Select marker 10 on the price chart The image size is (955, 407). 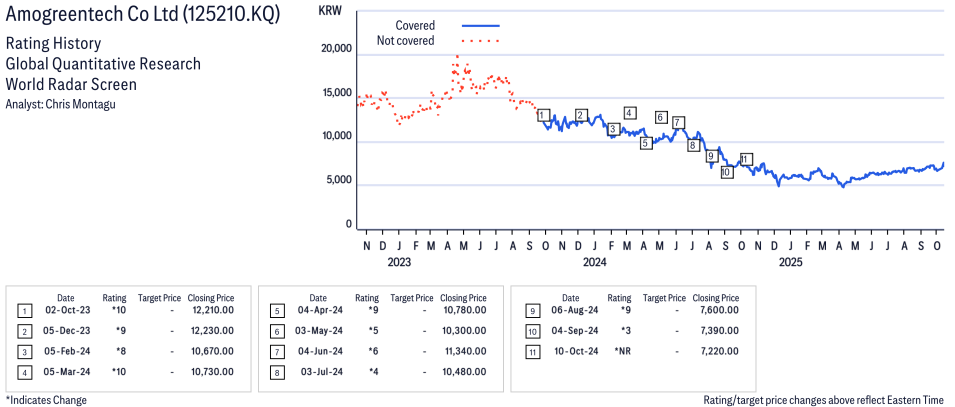pos(726,172)
